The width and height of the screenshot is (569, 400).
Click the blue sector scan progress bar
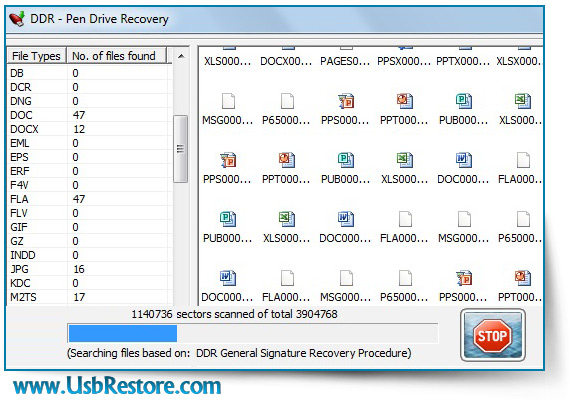tap(253, 333)
